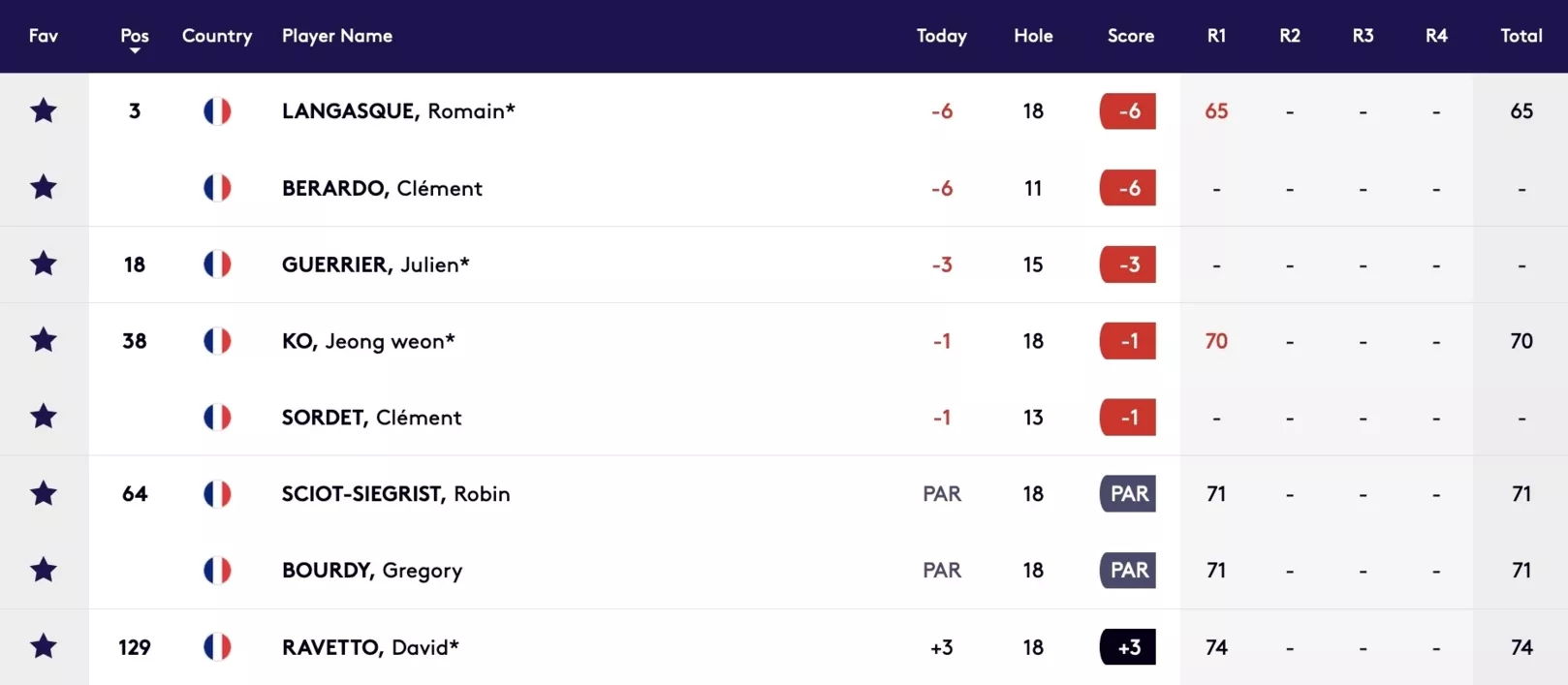The height and width of the screenshot is (685, 1568).
Task: Open player GUERRIER, Julien details
Action: pyautogui.click(x=376, y=265)
